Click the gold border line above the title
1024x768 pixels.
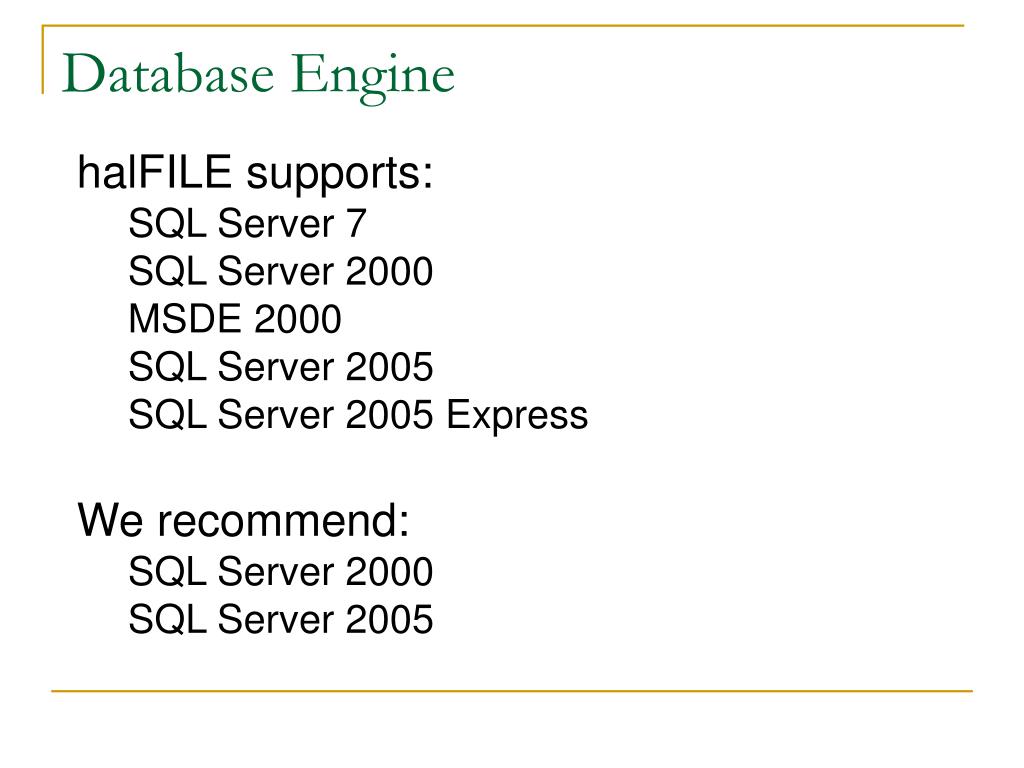[503, 26]
